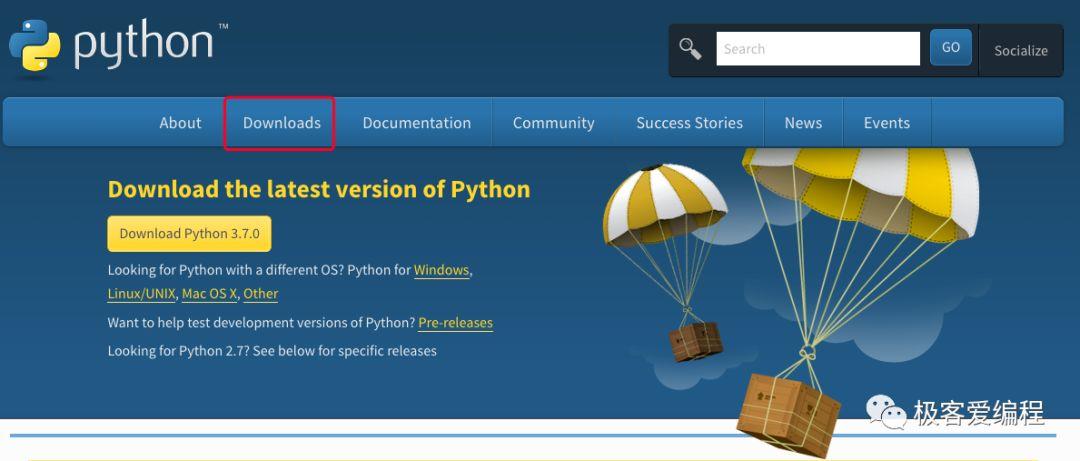The image size is (1080, 461).
Task: Follow the Linux/UNIX download link
Action: pyautogui.click(x=142, y=294)
